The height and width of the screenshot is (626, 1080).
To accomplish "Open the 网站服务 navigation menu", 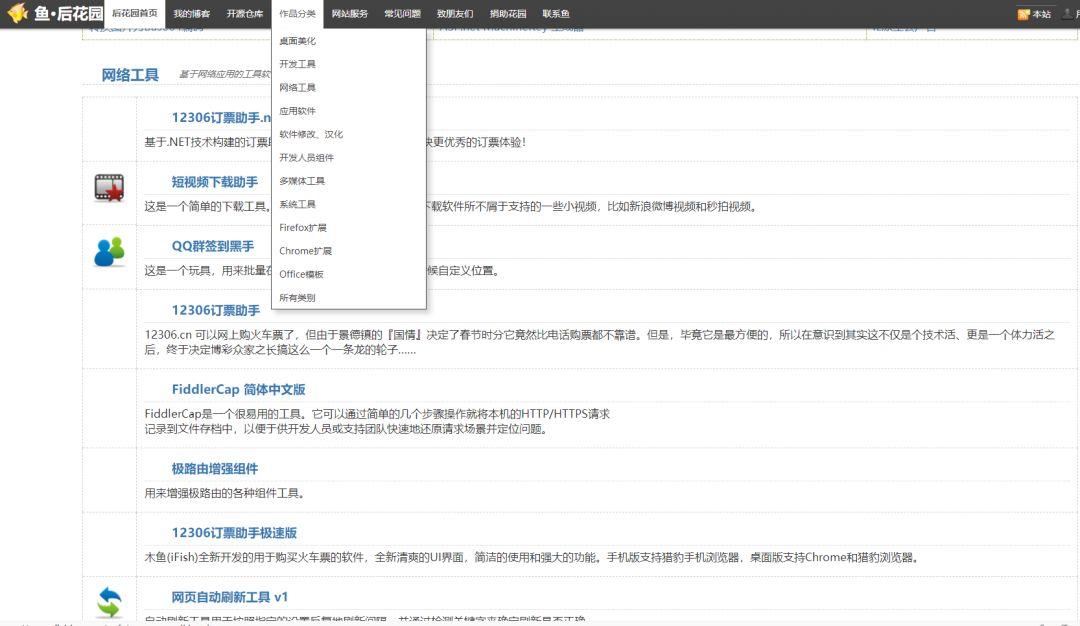I will [348, 14].
